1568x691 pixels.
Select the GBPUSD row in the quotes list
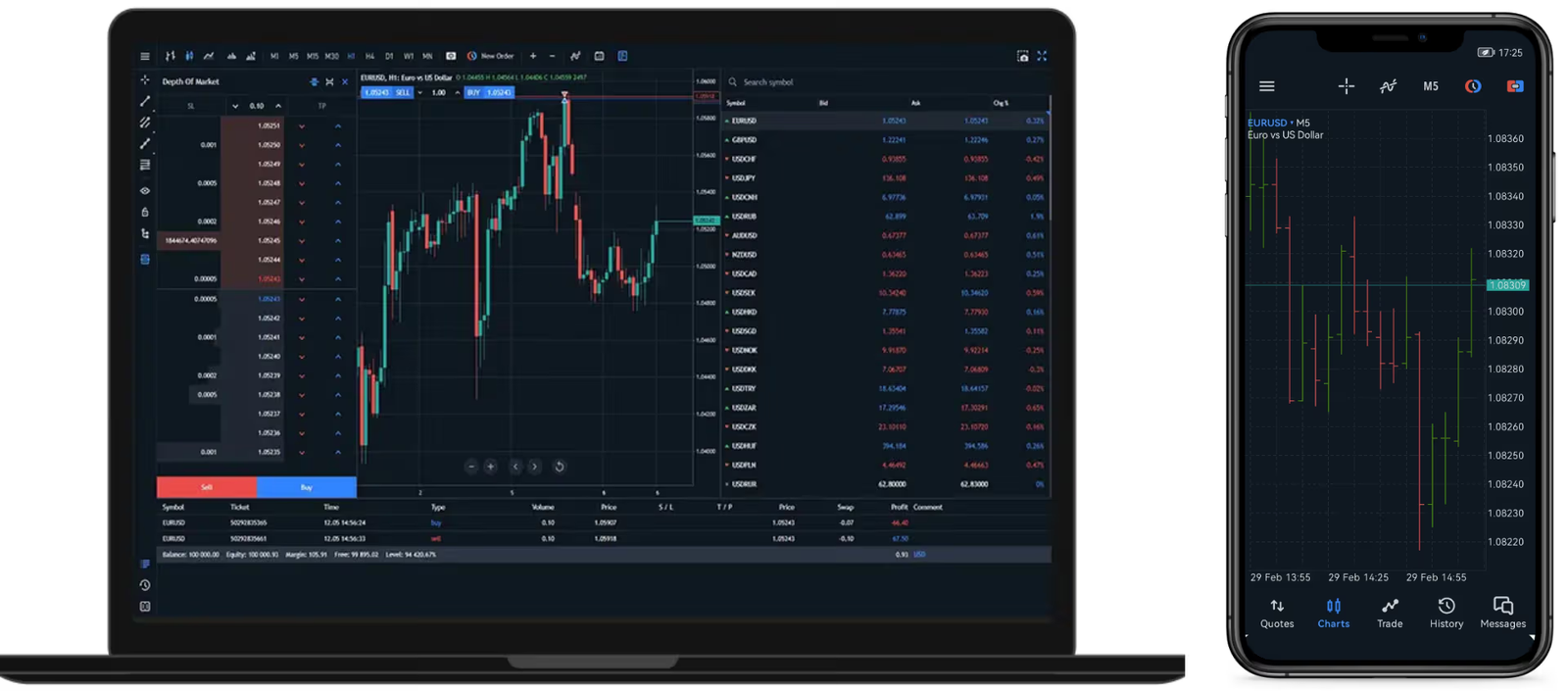click(887, 140)
